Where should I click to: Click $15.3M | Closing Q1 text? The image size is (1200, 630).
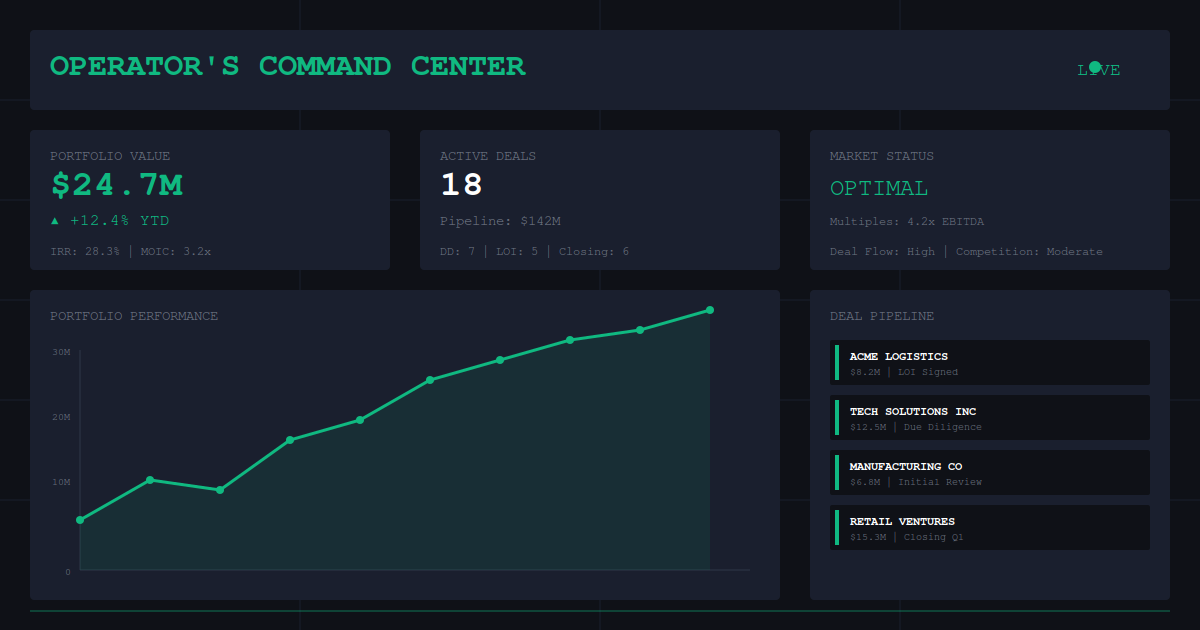point(907,537)
